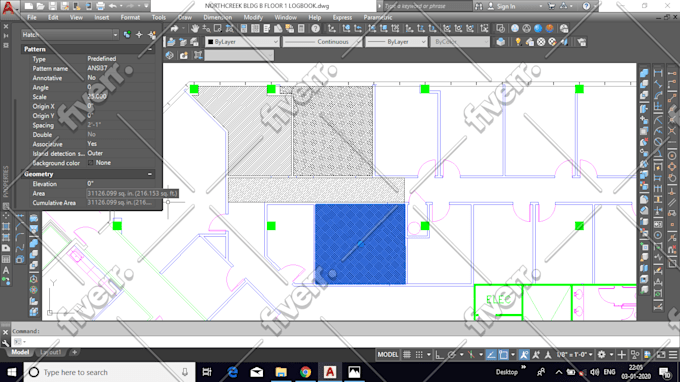
Task: Open the Parametric menu
Action: [378, 17]
